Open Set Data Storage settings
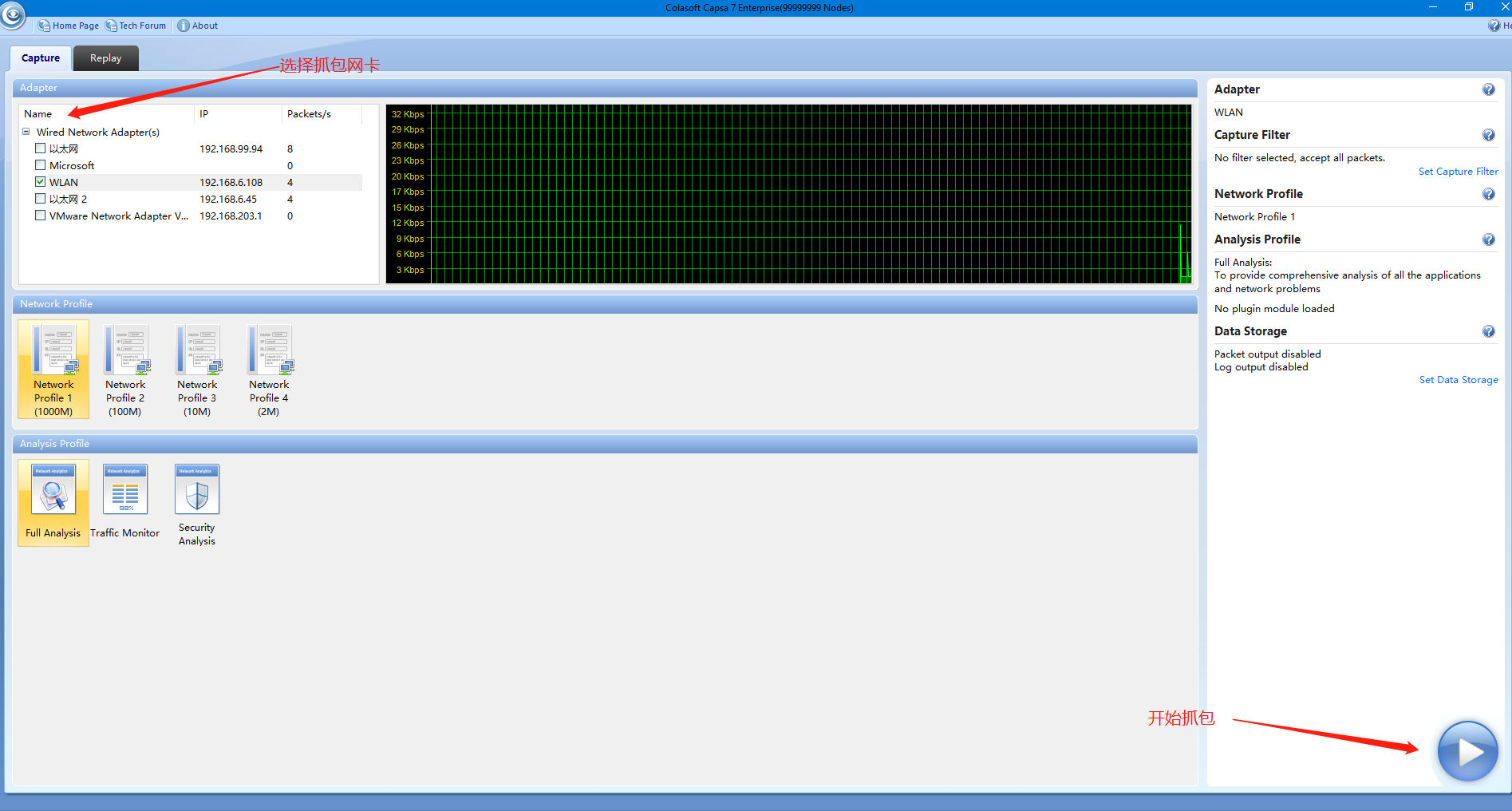 (x=1458, y=379)
